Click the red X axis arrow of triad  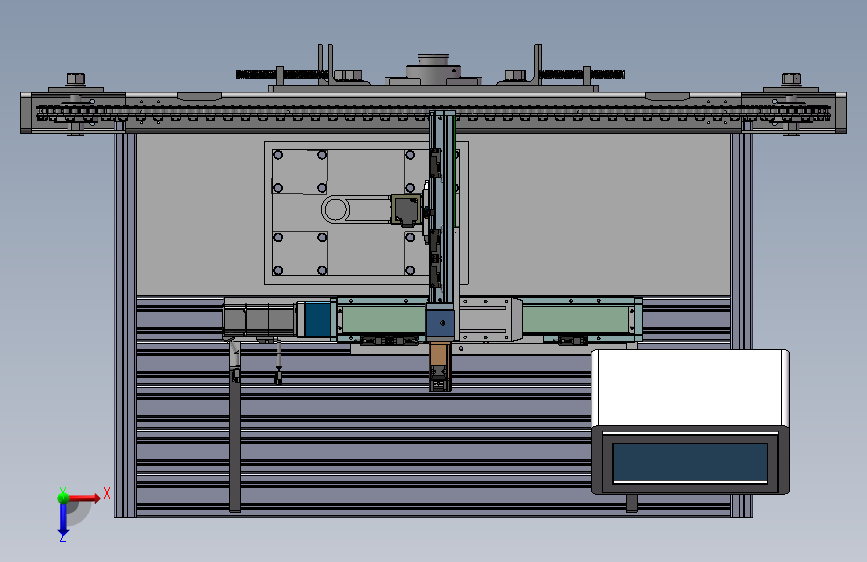[x=84, y=498]
